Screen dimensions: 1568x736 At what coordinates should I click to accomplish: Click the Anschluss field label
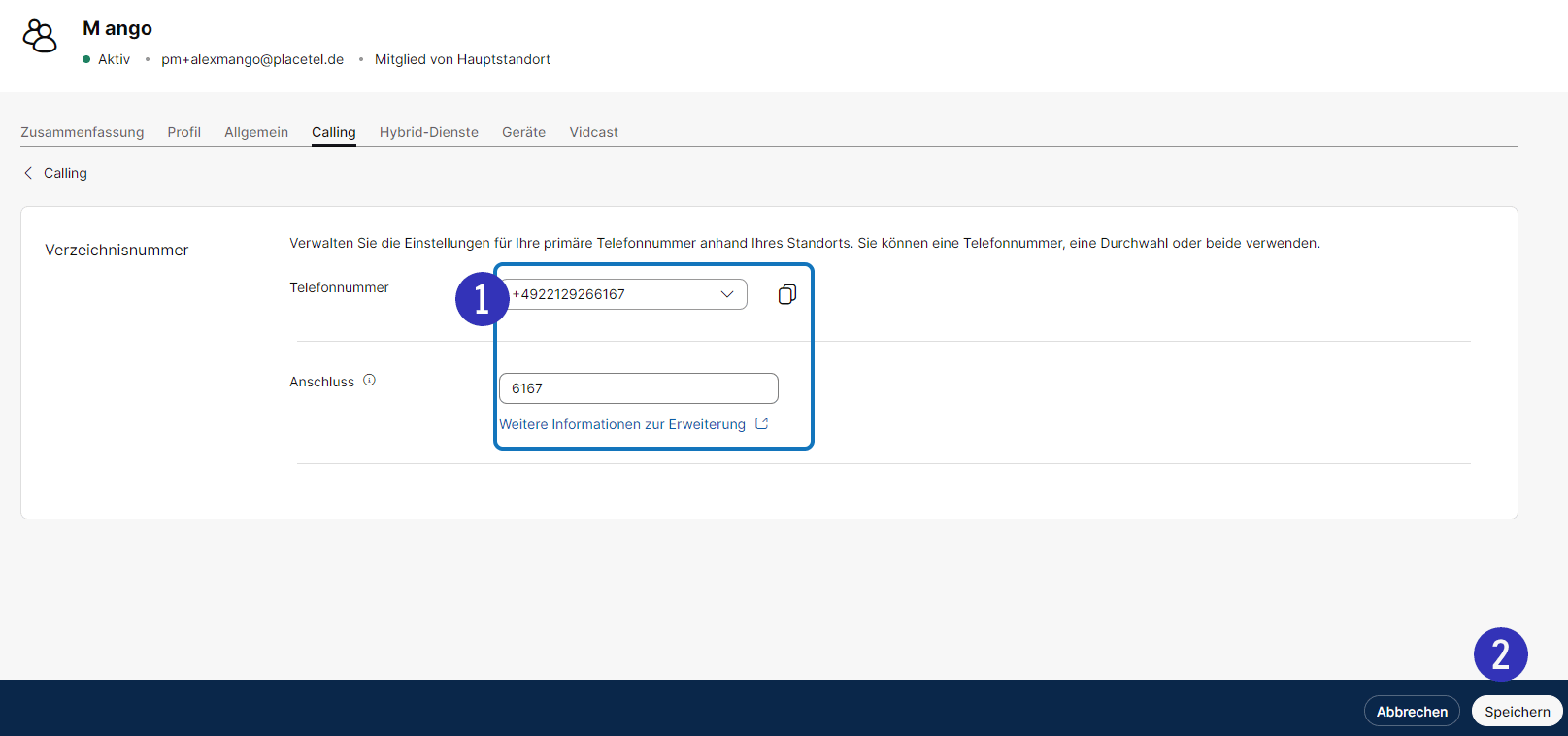pos(321,382)
